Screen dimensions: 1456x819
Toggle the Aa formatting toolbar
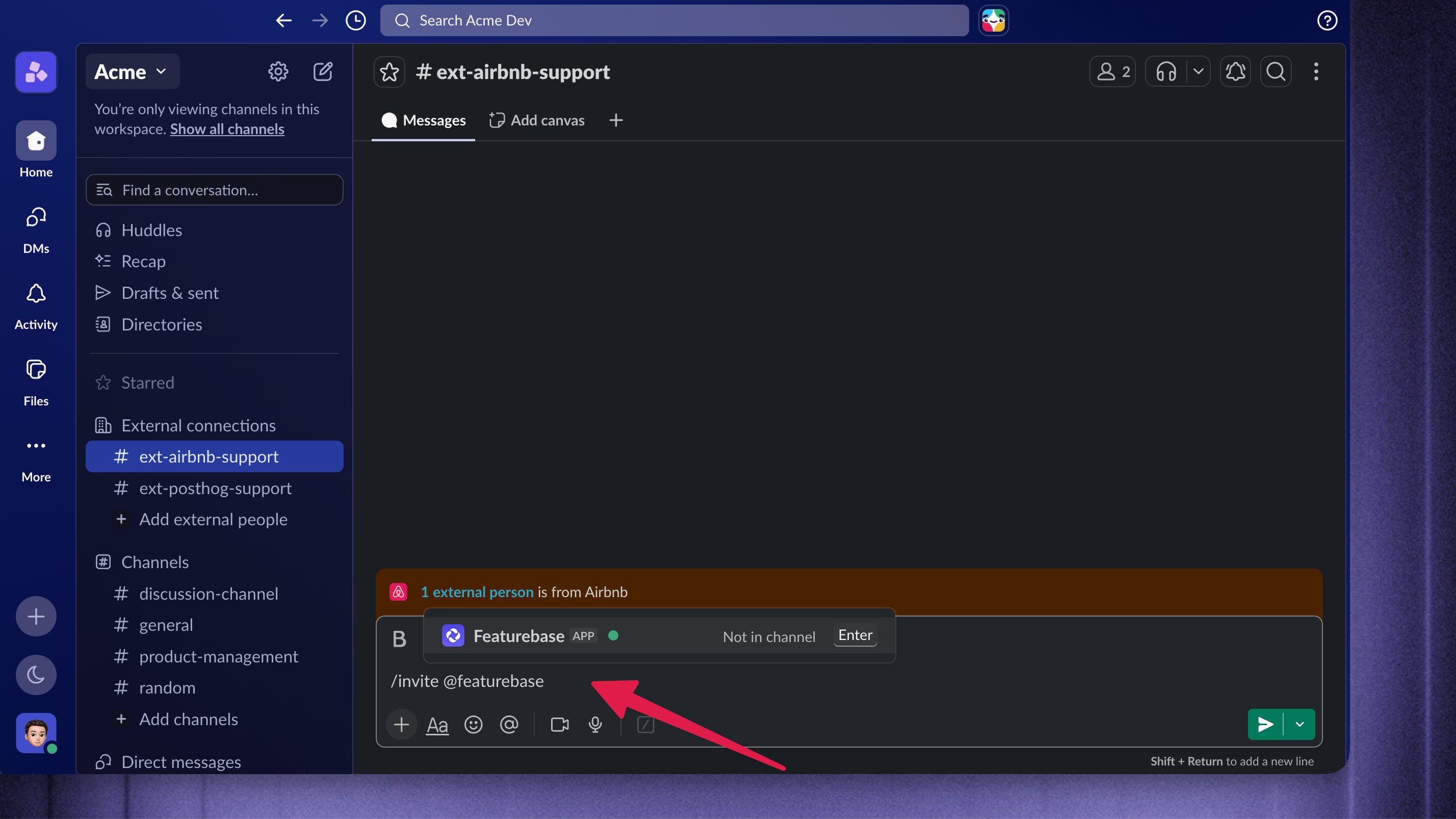pos(437,725)
